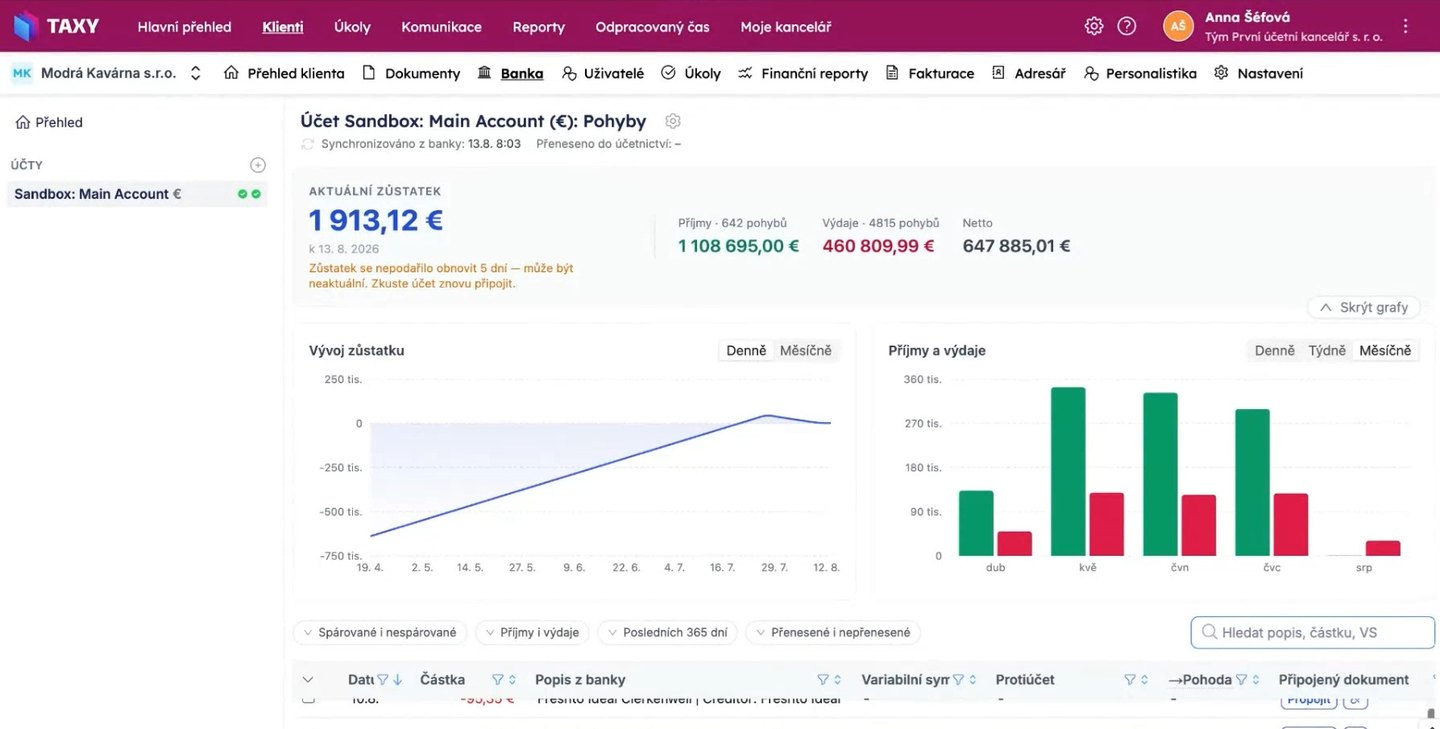Select the Banka tab
The image size is (1440, 729).
[511, 73]
